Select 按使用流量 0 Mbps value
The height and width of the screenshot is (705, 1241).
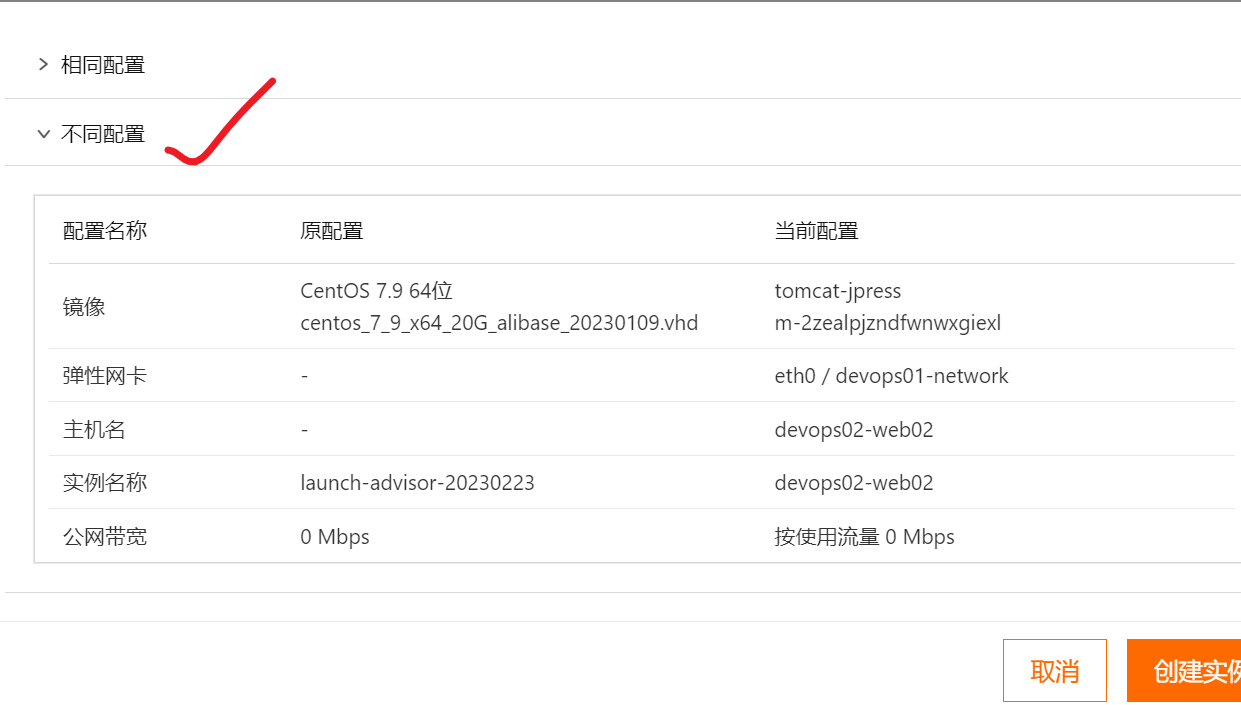point(865,536)
